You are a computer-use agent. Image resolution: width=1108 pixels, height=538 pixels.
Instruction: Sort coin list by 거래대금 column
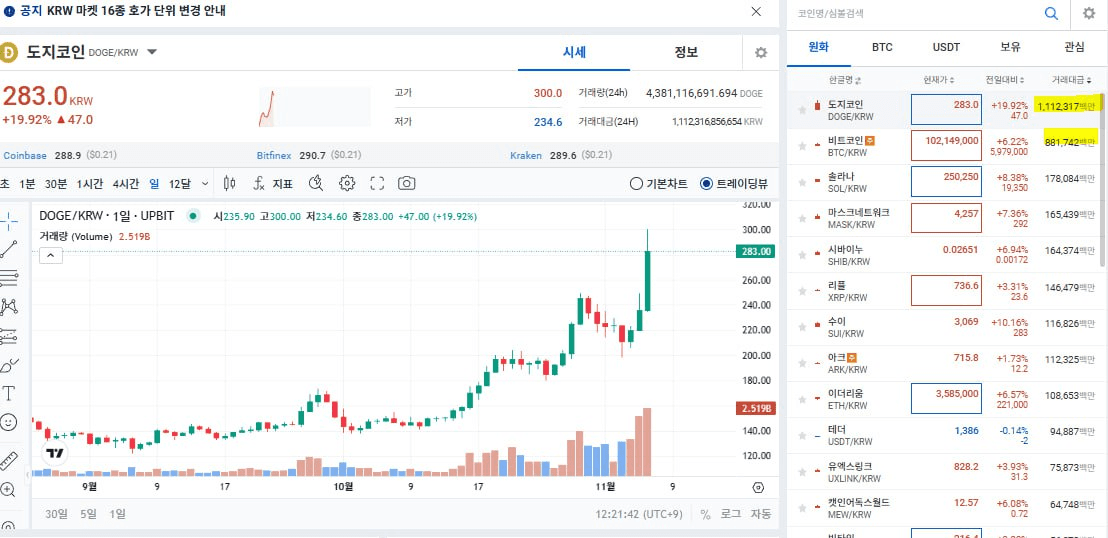coord(1073,80)
